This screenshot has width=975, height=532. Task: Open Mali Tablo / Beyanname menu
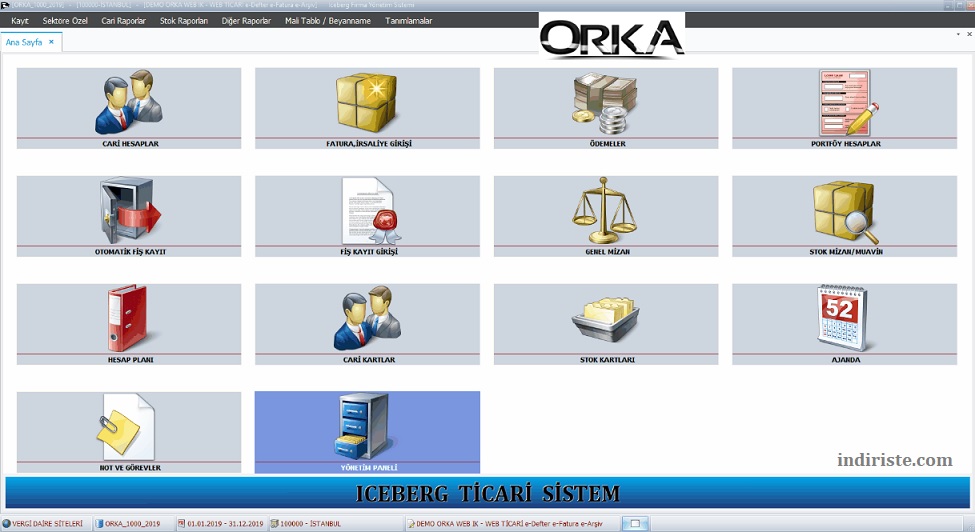[x=328, y=21]
